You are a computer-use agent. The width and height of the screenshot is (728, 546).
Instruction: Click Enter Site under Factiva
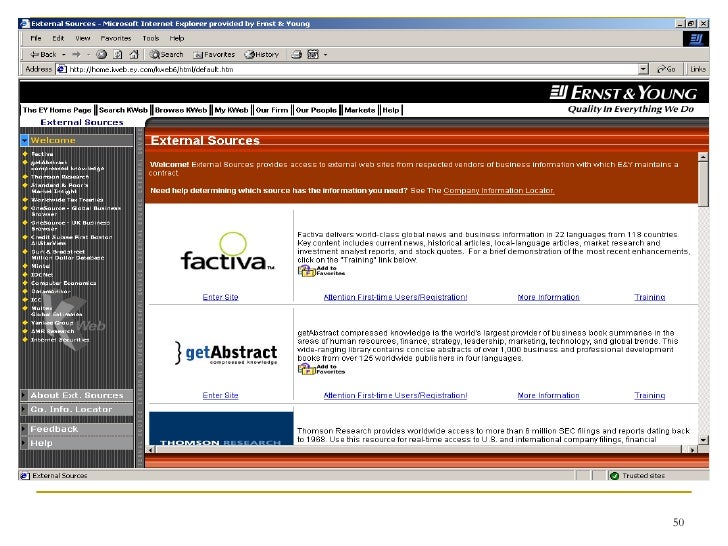221,297
